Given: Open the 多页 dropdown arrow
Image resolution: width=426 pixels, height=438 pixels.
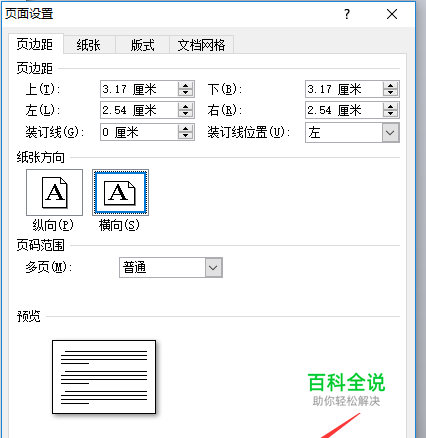Looking at the screenshot, I should 213,267.
